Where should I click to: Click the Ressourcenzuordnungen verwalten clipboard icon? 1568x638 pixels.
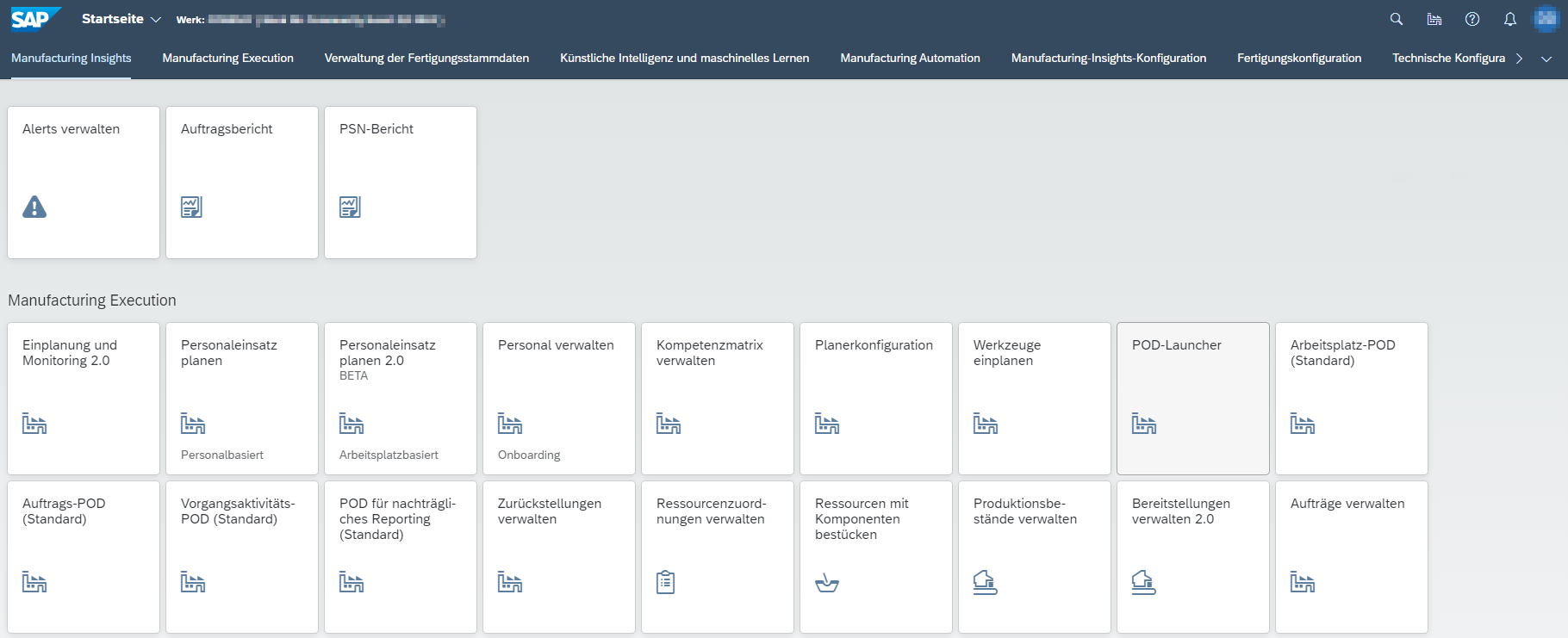click(x=666, y=583)
